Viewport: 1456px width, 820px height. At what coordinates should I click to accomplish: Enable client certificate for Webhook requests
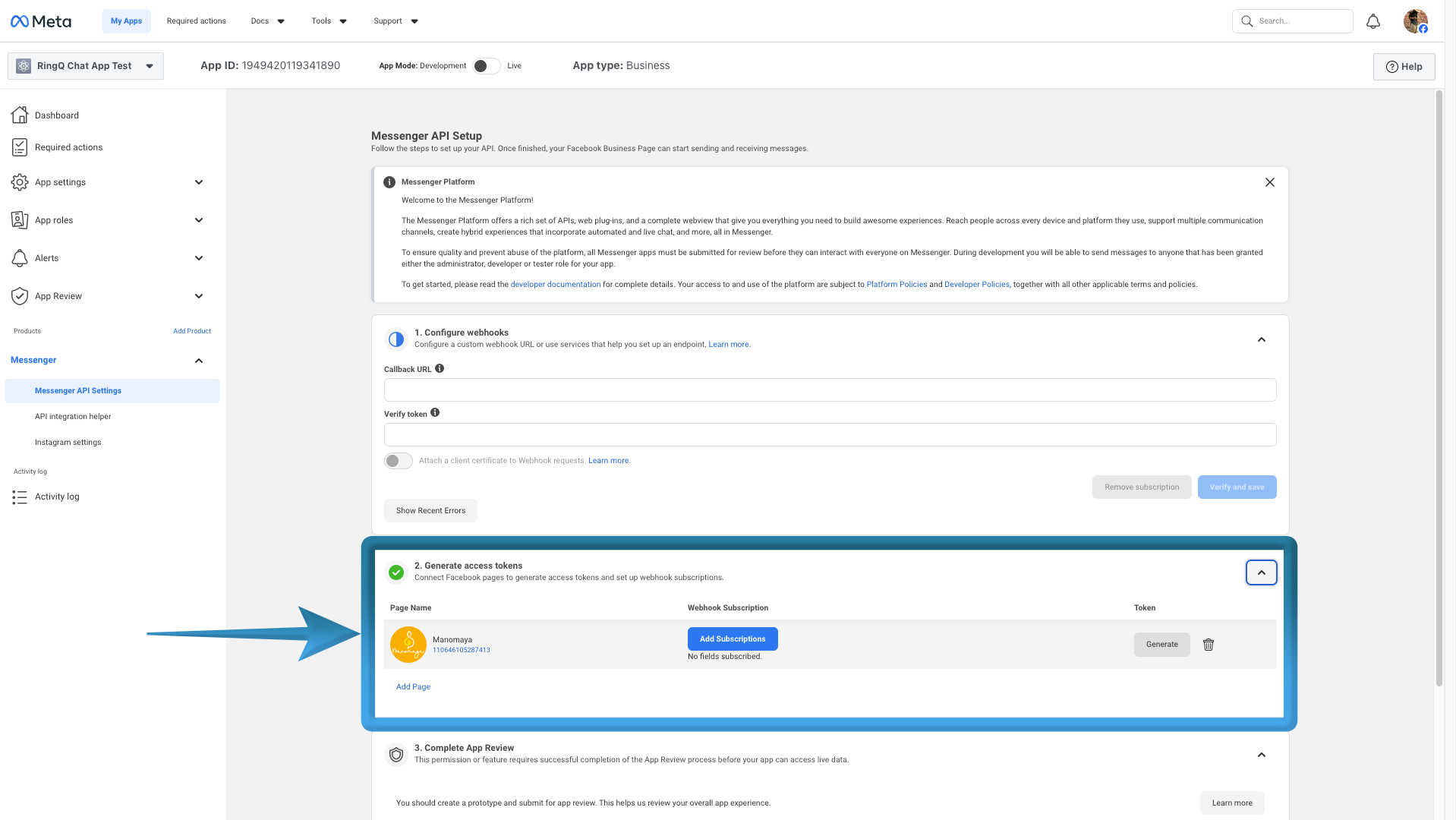coord(397,460)
